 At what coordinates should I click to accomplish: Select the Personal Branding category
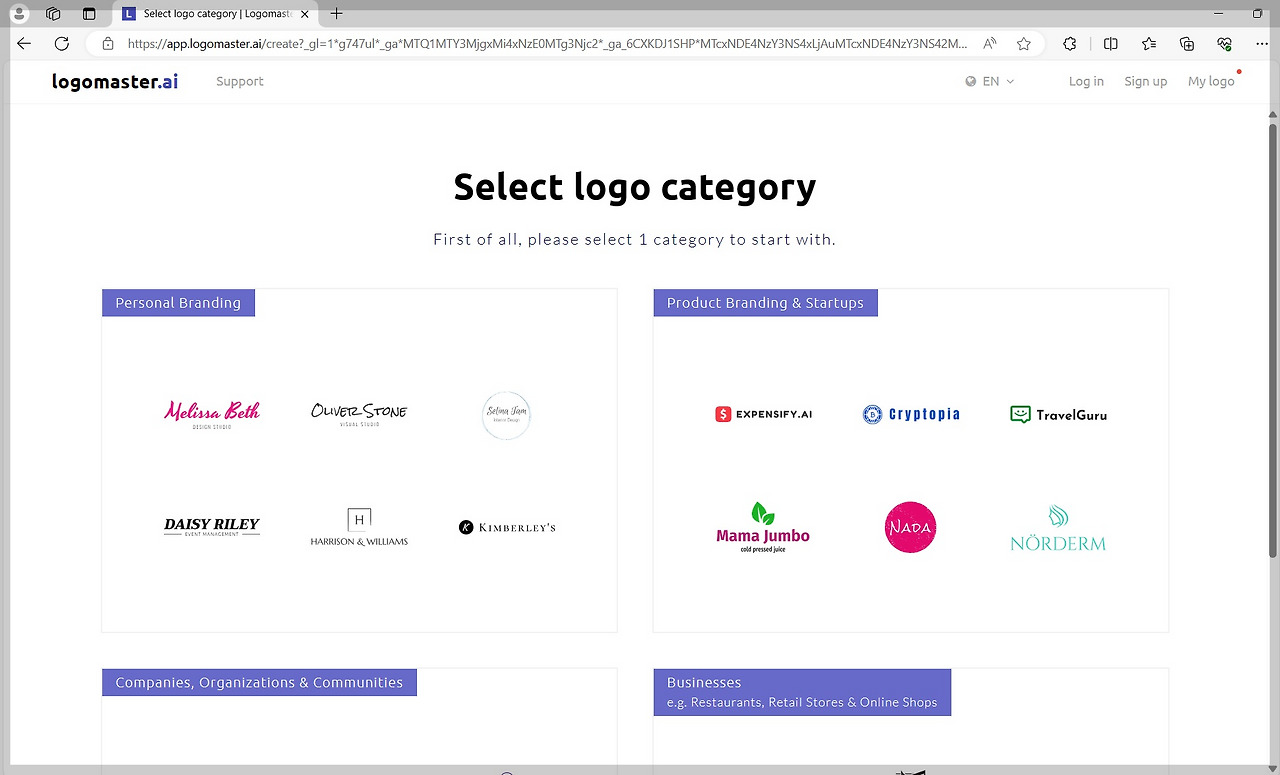(x=359, y=460)
